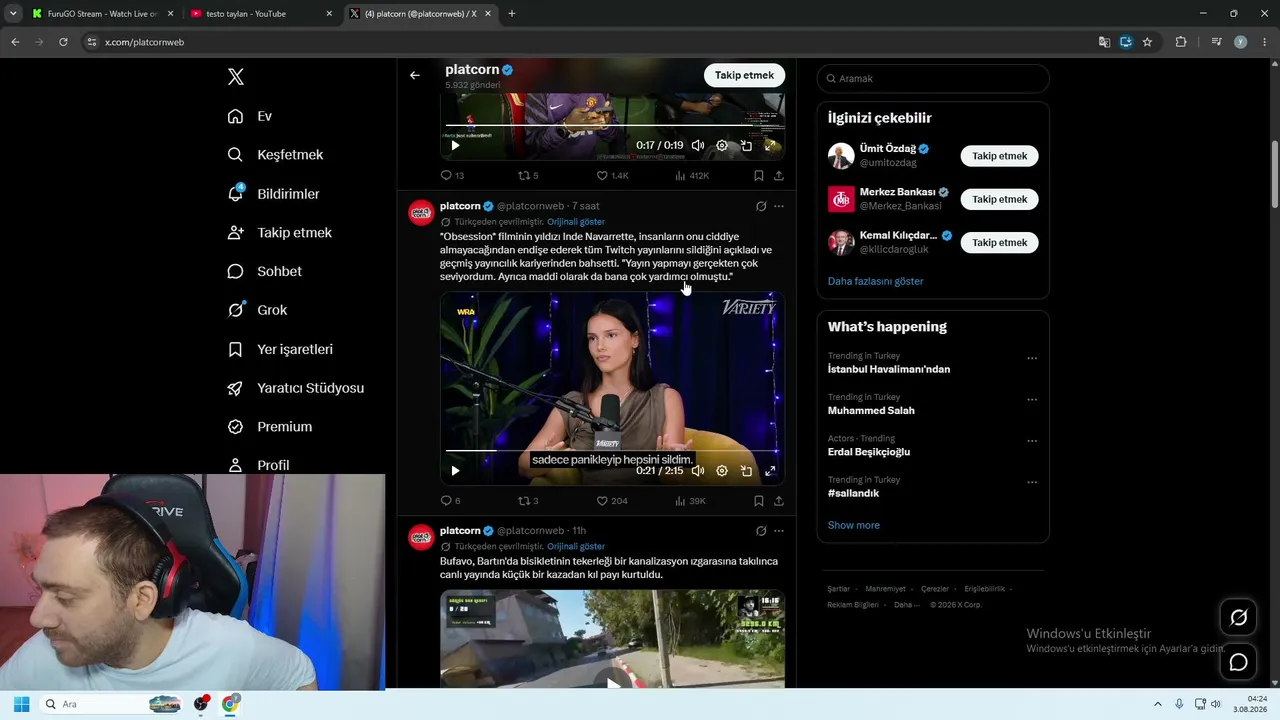View analytics of post with 412K views
Screen dimensions: 1280x720
click(692, 175)
